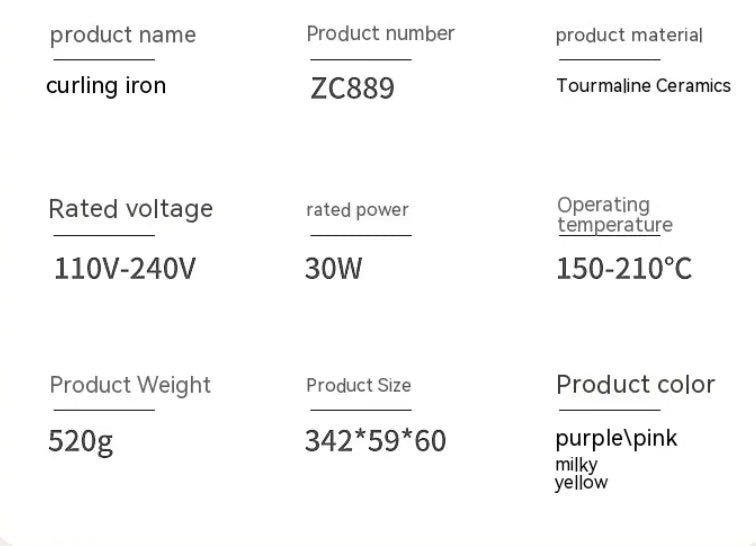
Task: Select the "milky yellow" color text
Action: 580,474
